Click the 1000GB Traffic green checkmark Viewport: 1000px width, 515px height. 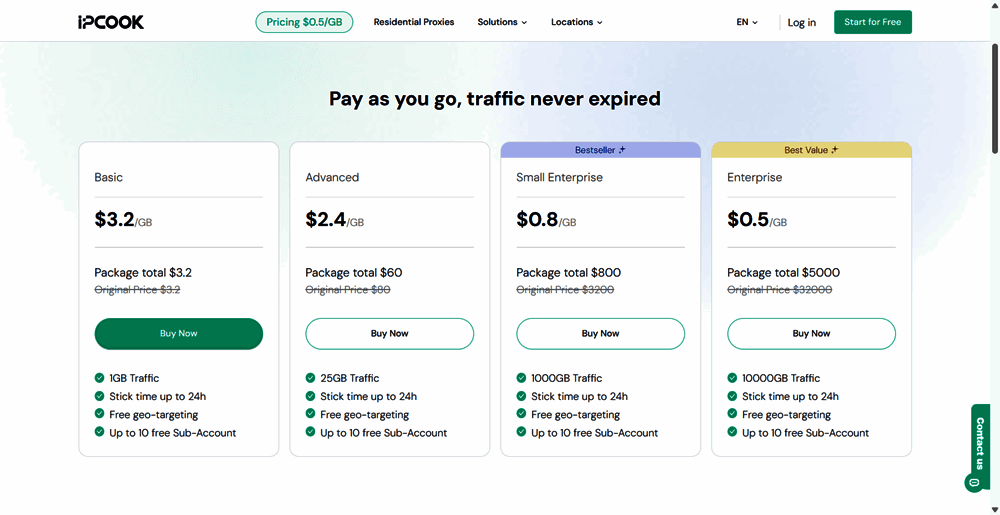[521, 378]
